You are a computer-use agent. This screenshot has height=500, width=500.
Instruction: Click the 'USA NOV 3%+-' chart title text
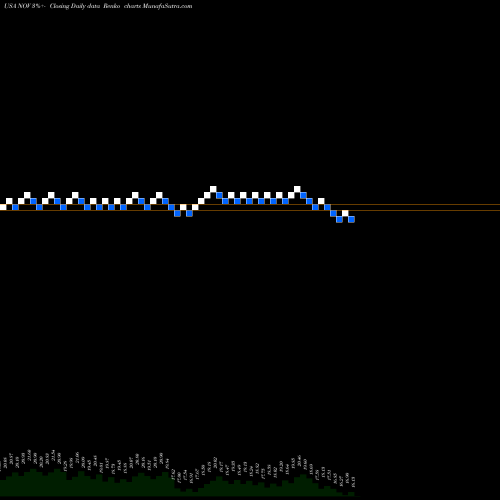coord(24,6)
